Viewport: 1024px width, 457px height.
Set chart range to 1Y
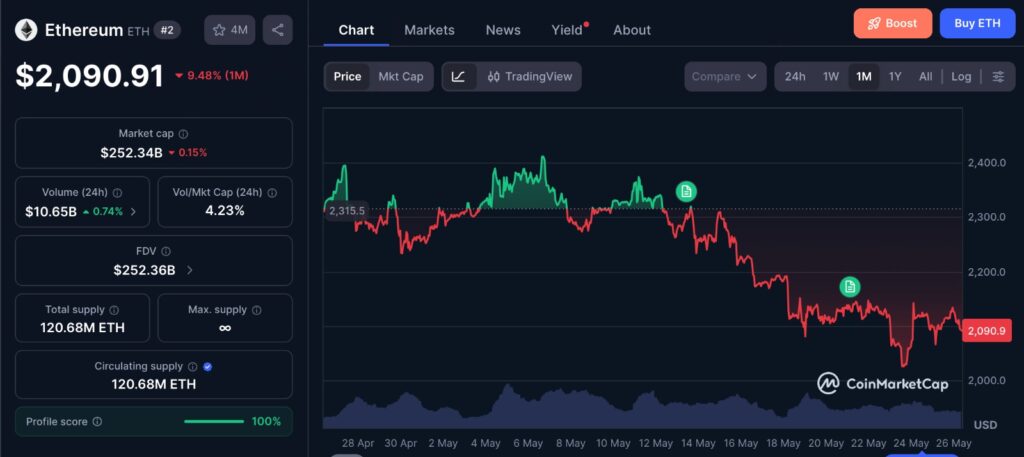(895, 76)
